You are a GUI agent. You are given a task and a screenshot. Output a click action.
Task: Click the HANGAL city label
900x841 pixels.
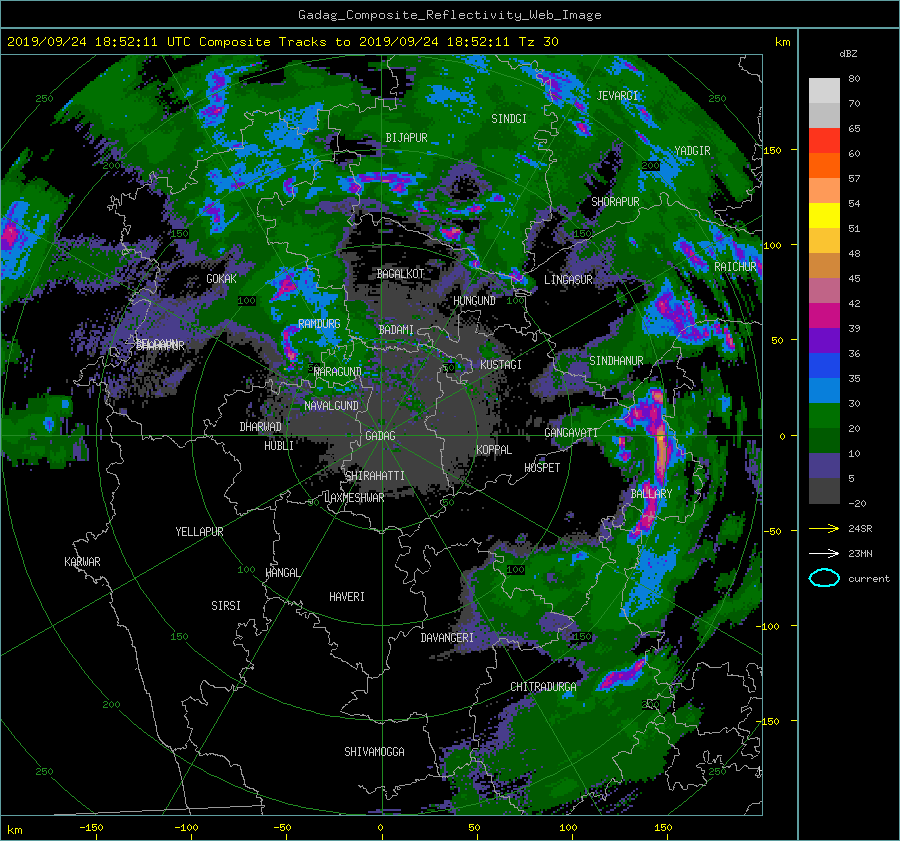click(x=282, y=573)
